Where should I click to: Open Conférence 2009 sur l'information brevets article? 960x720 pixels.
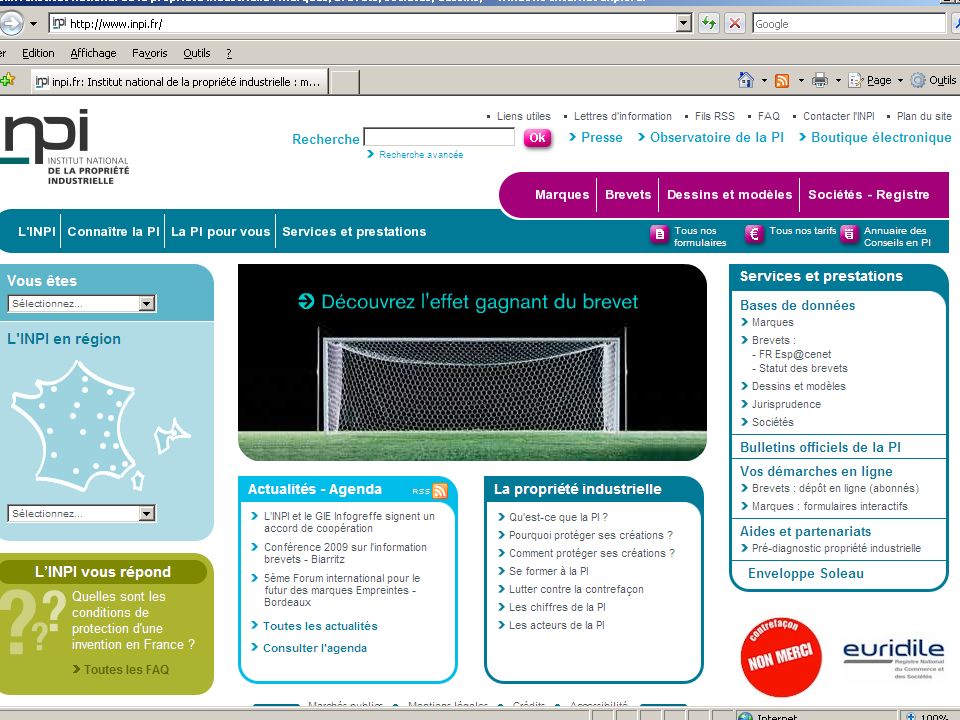click(345, 553)
